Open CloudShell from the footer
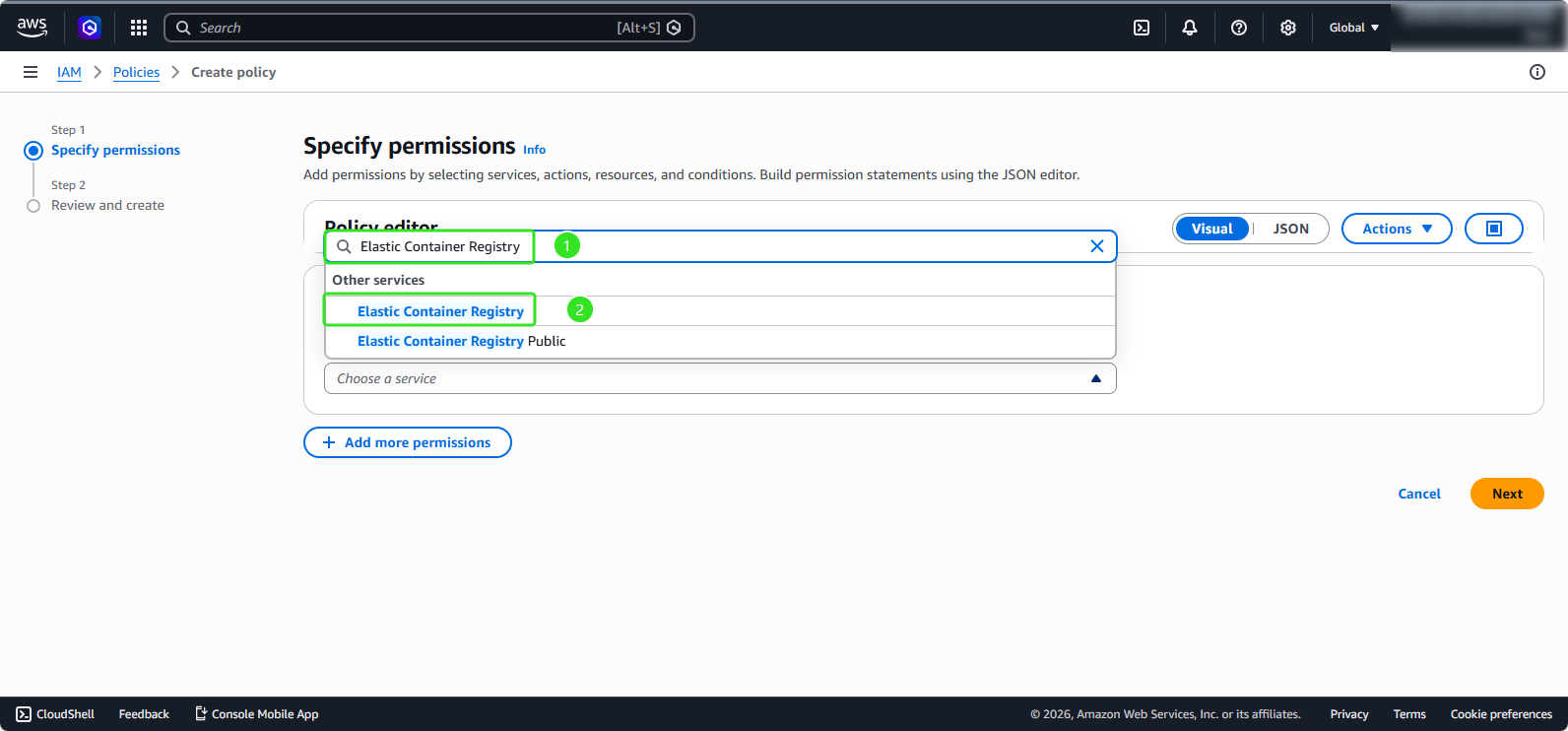The width and height of the screenshot is (1568, 731). point(55,714)
